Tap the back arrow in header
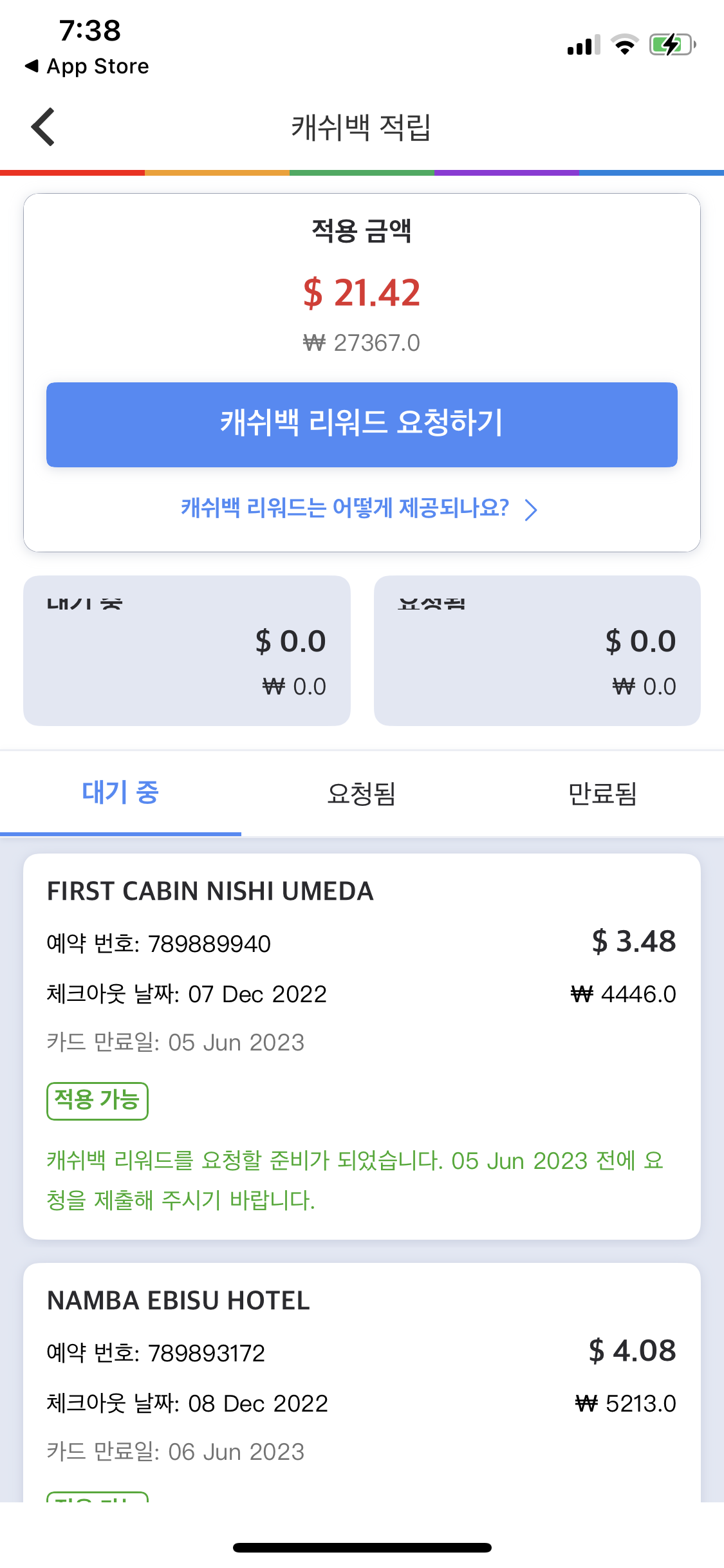The width and height of the screenshot is (724, 1568). tap(43, 127)
